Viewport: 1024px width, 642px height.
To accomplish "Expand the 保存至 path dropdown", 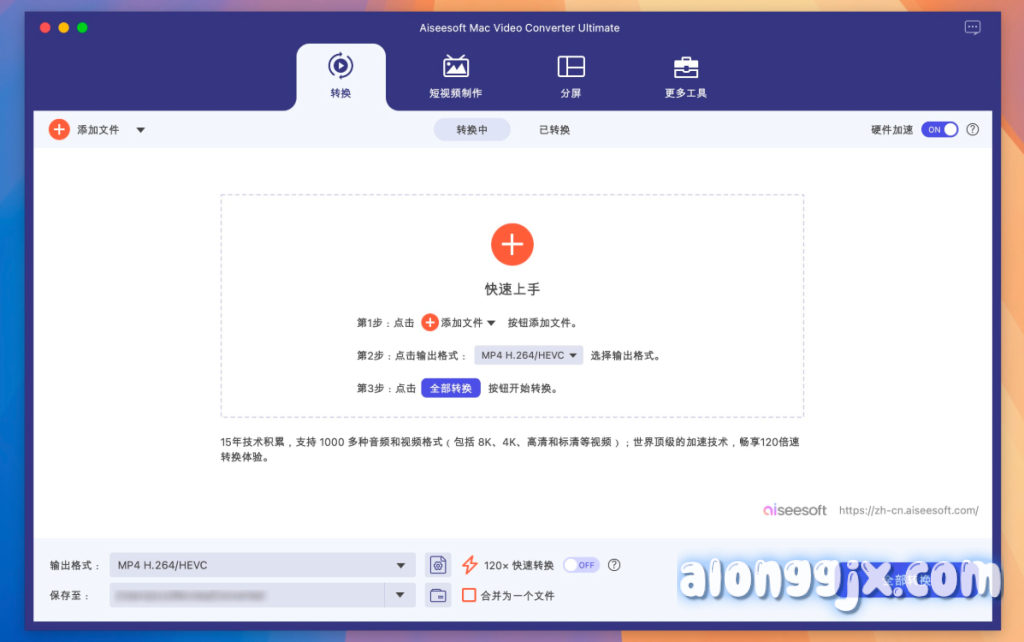I will [x=400, y=596].
